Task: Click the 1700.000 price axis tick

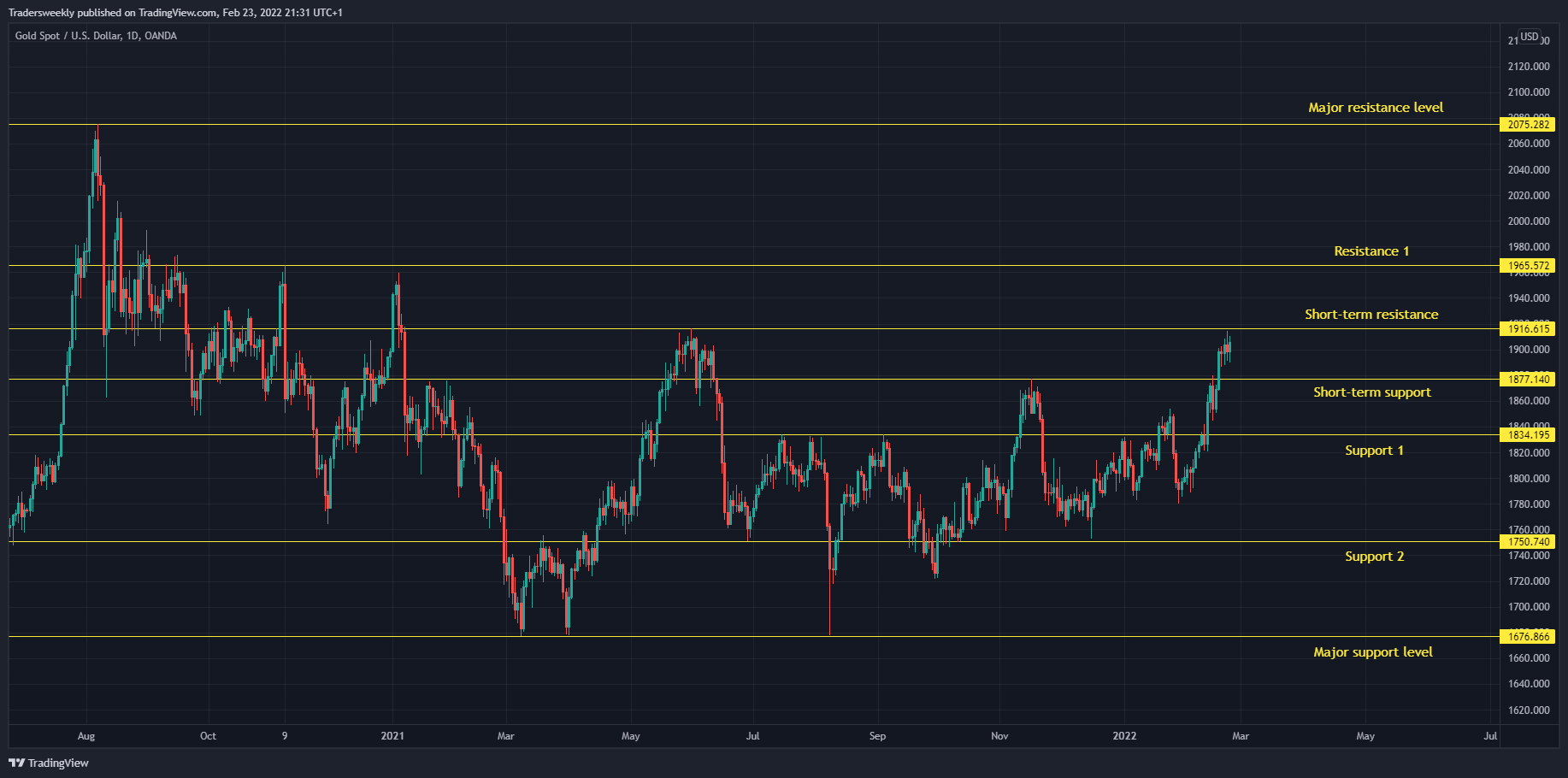Action: tap(1529, 607)
